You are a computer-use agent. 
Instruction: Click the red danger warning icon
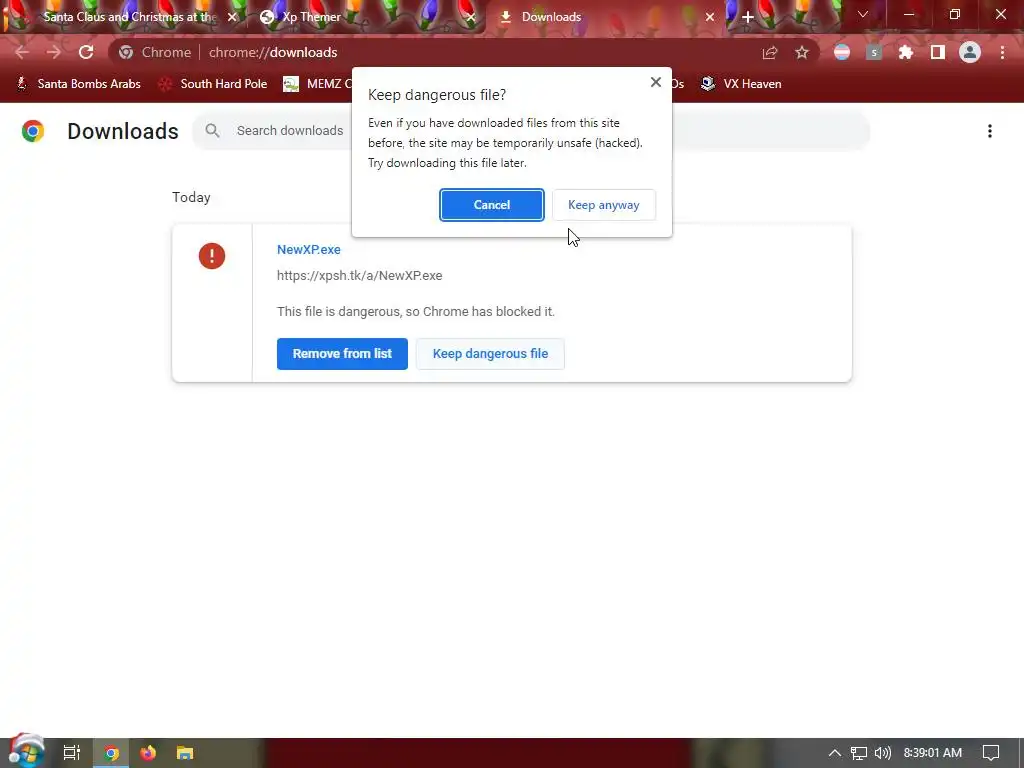212,256
